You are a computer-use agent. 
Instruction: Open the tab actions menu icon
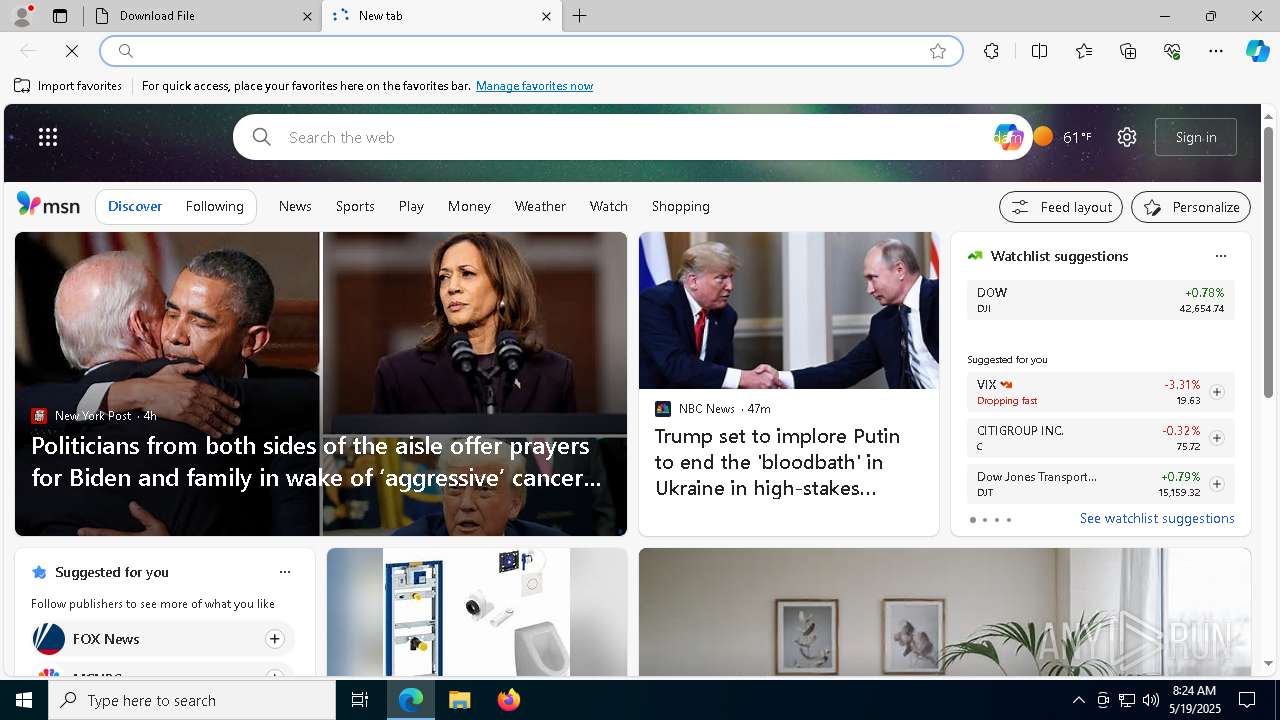pyautogui.click(x=60, y=16)
